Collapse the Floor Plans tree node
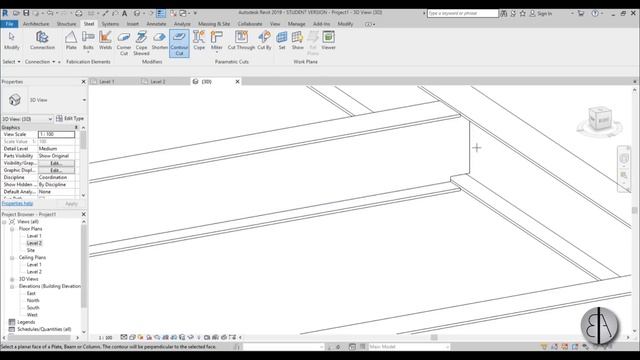 (x=12, y=229)
